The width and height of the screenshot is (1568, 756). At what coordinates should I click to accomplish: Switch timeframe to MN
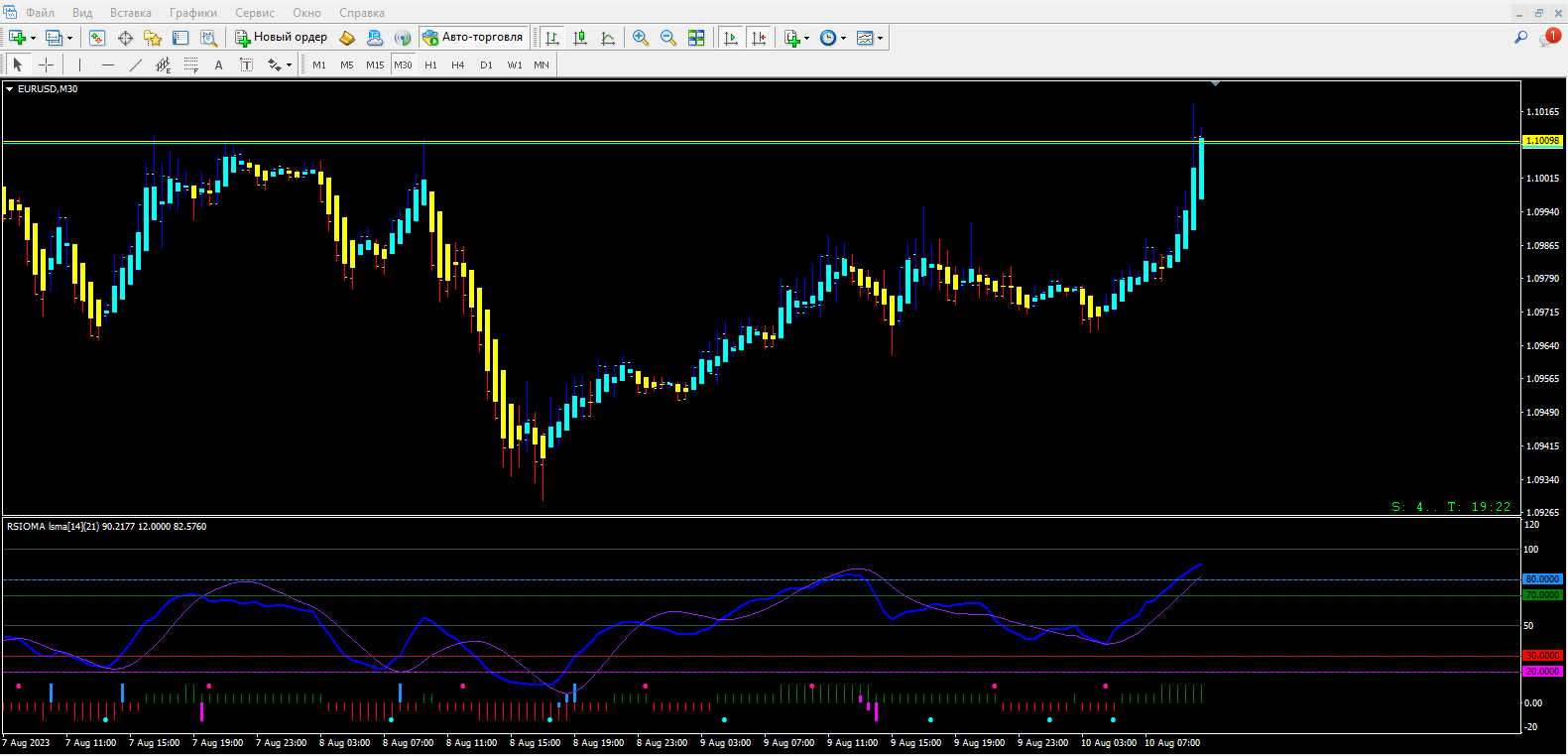(x=542, y=64)
